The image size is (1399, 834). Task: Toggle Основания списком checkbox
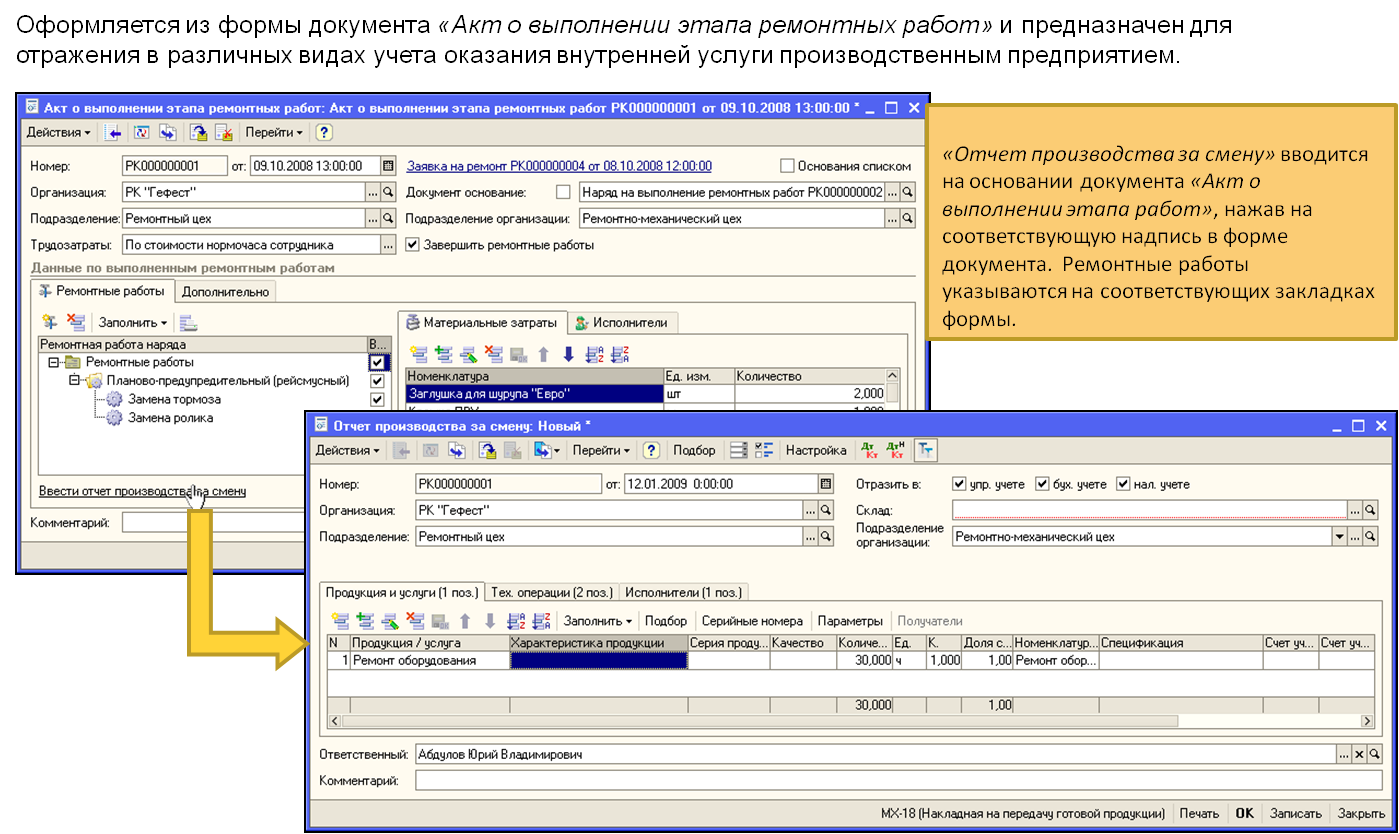[x=787, y=166]
